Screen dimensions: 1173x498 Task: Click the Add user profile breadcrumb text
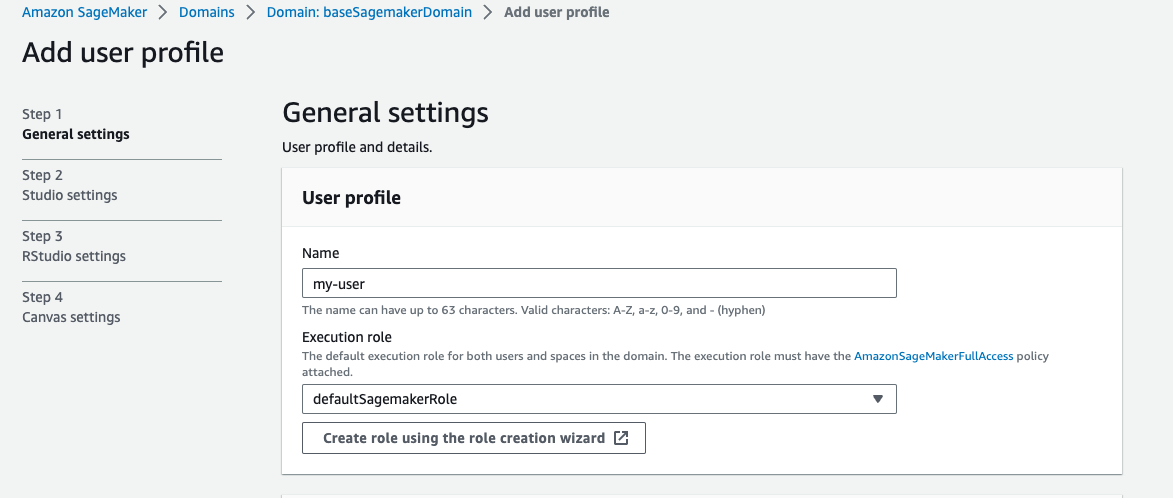(557, 13)
